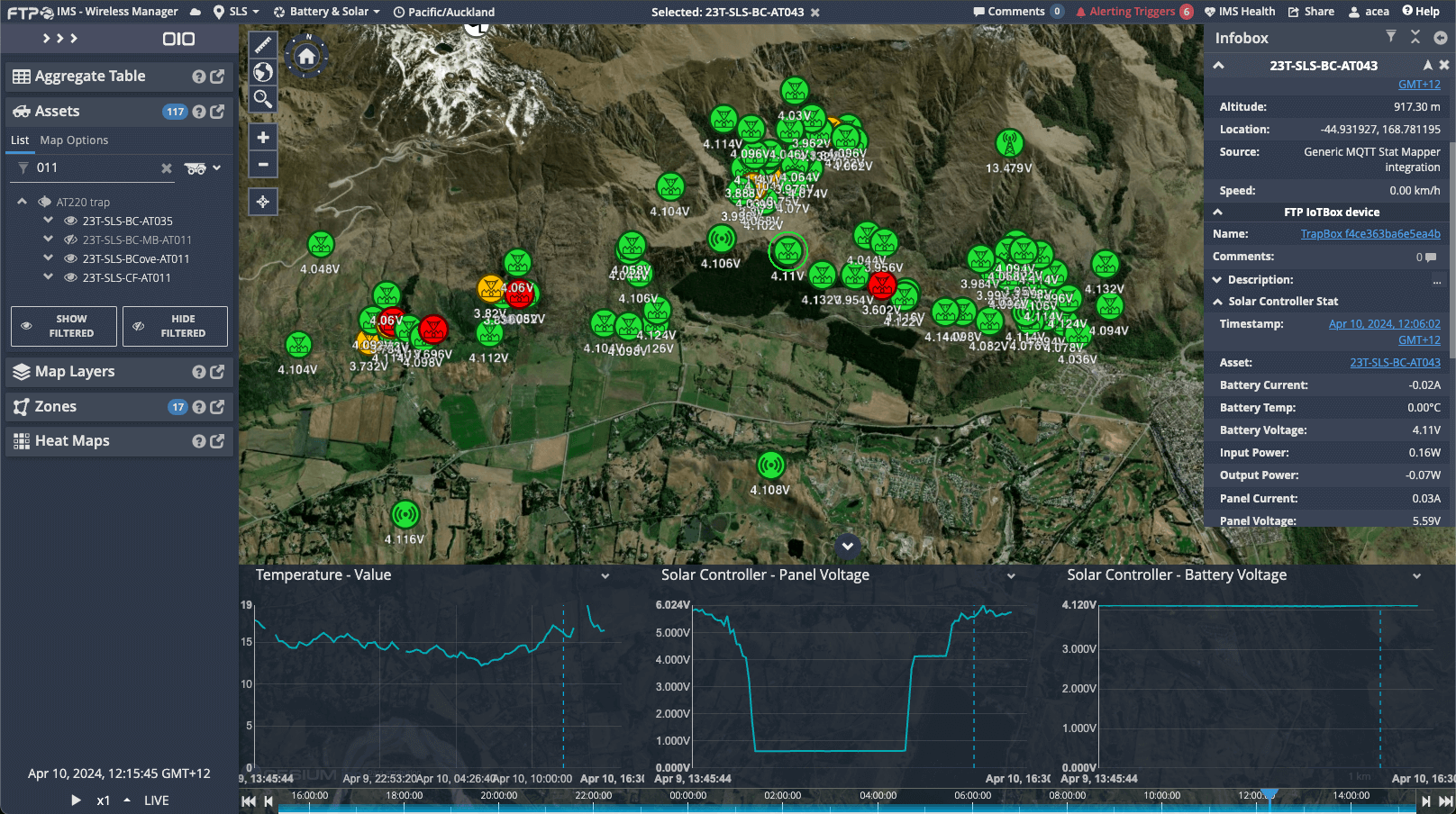Toggle visibility of 23T-SLS-BC-AT035
1456x814 pixels.
(x=70, y=221)
